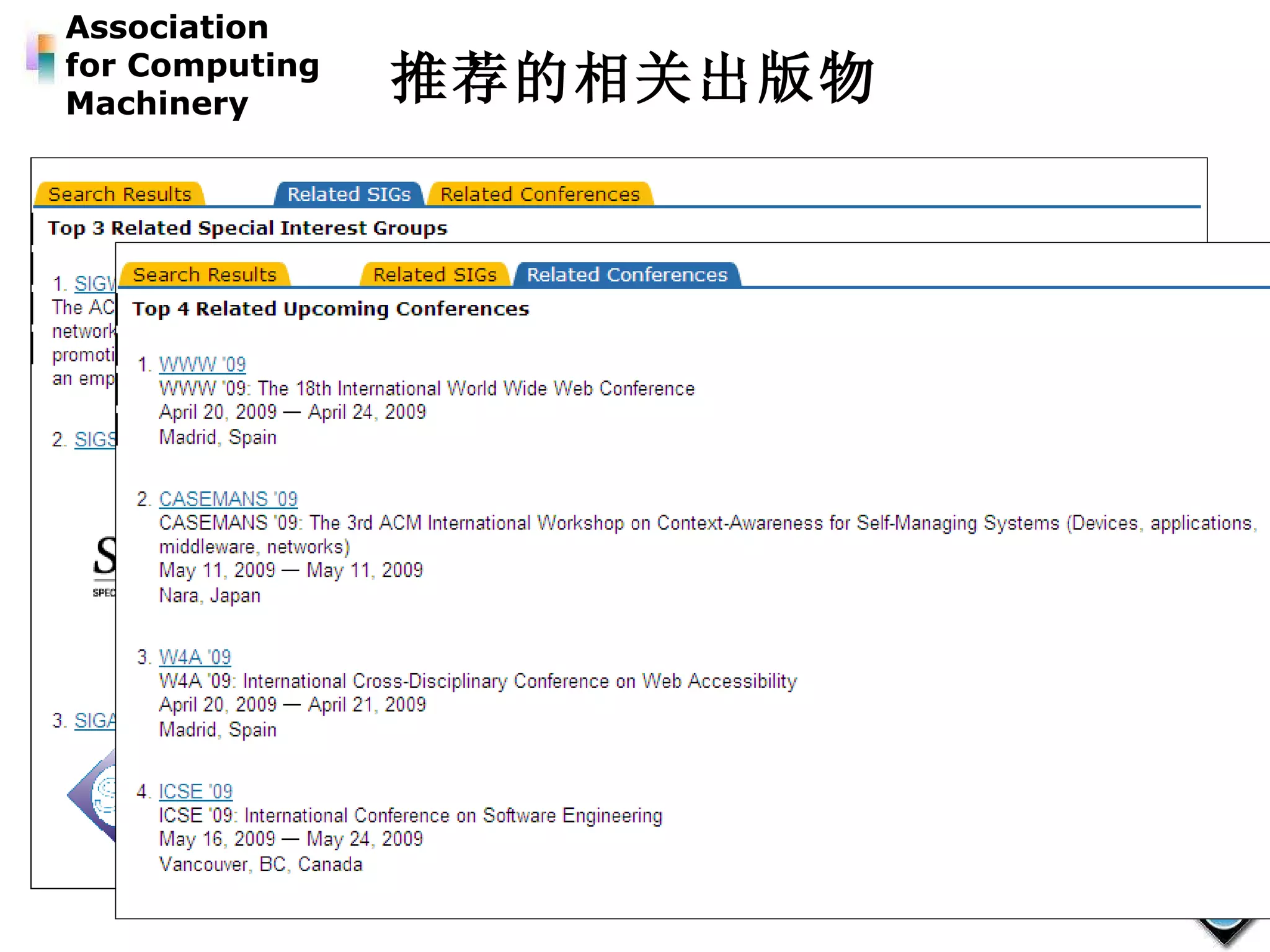Screen dimensions: 1270x952
Task: Follow the ICSE '09 link
Action: (x=195, y=791)
